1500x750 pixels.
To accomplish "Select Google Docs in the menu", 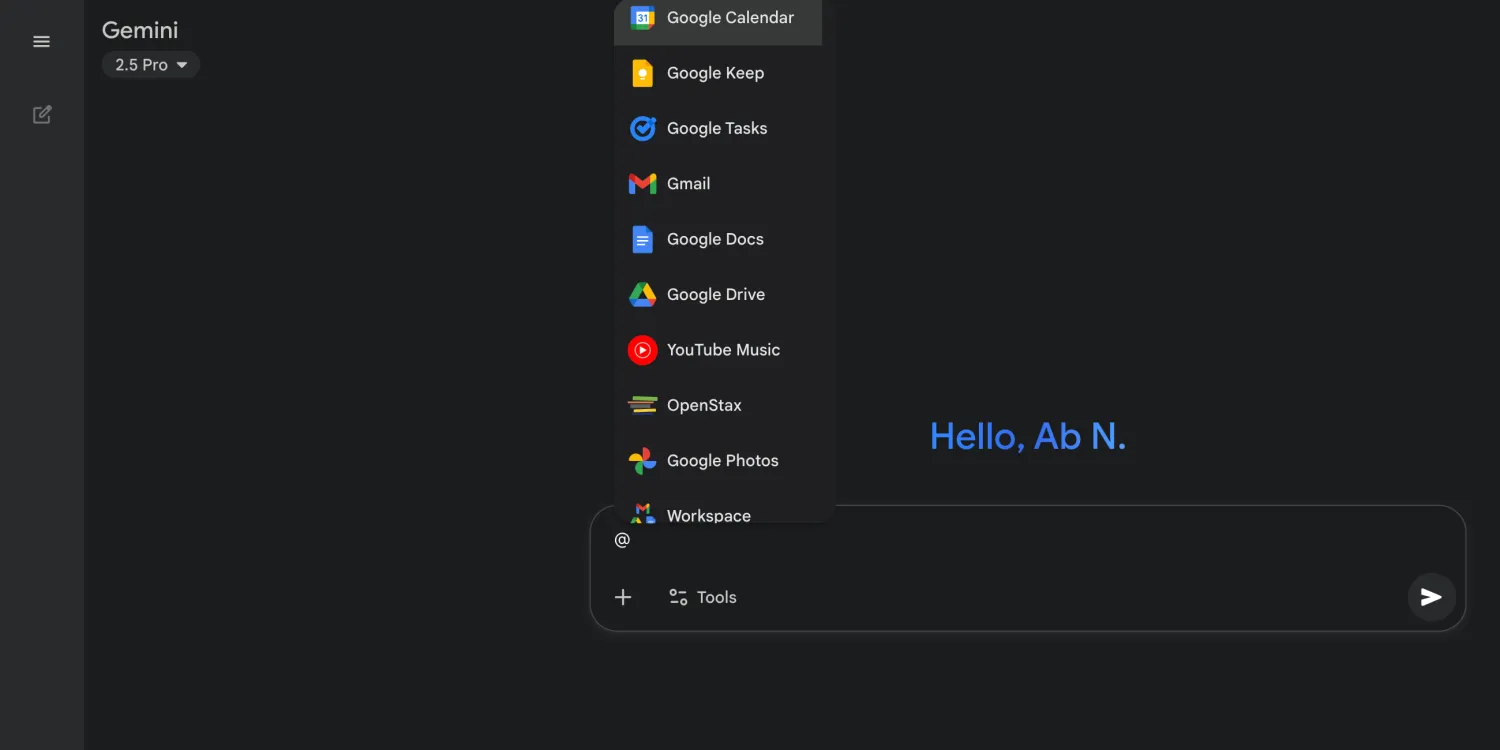I will (x=714, y=239).
